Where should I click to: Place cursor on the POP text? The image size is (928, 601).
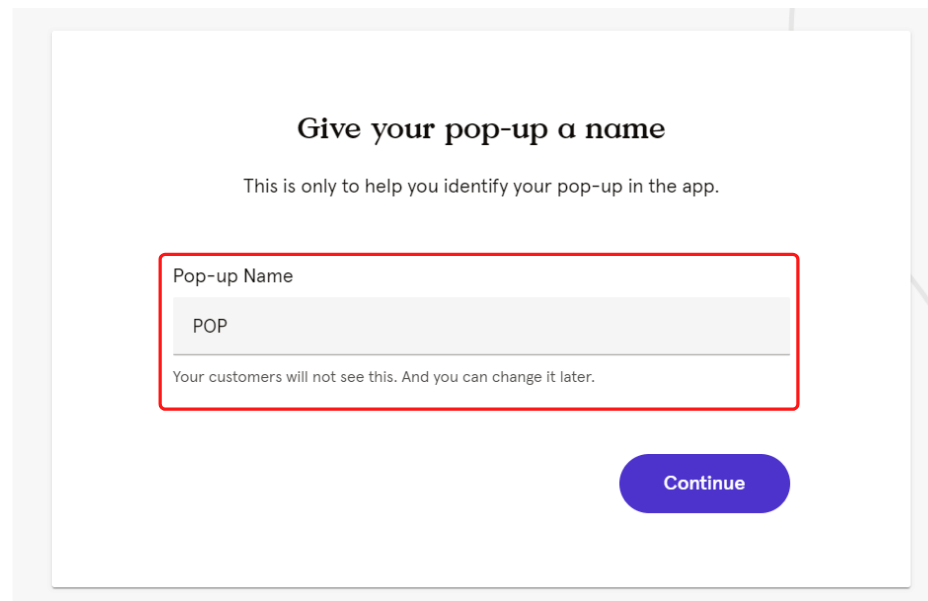tap(210, 326)
